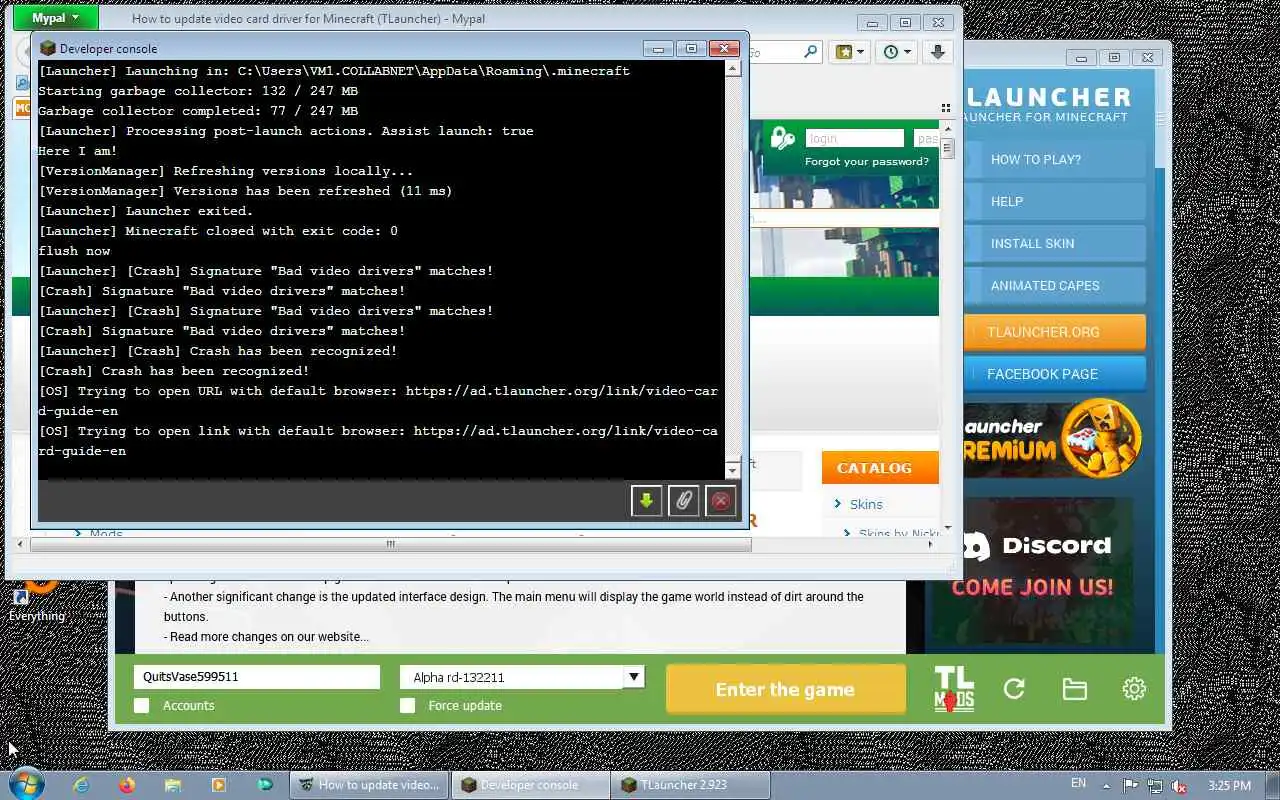Expand the bookmarks dropdown arrow in Mypal
The height and width of the screenshot is (800, 1280).
click(860, 52)
